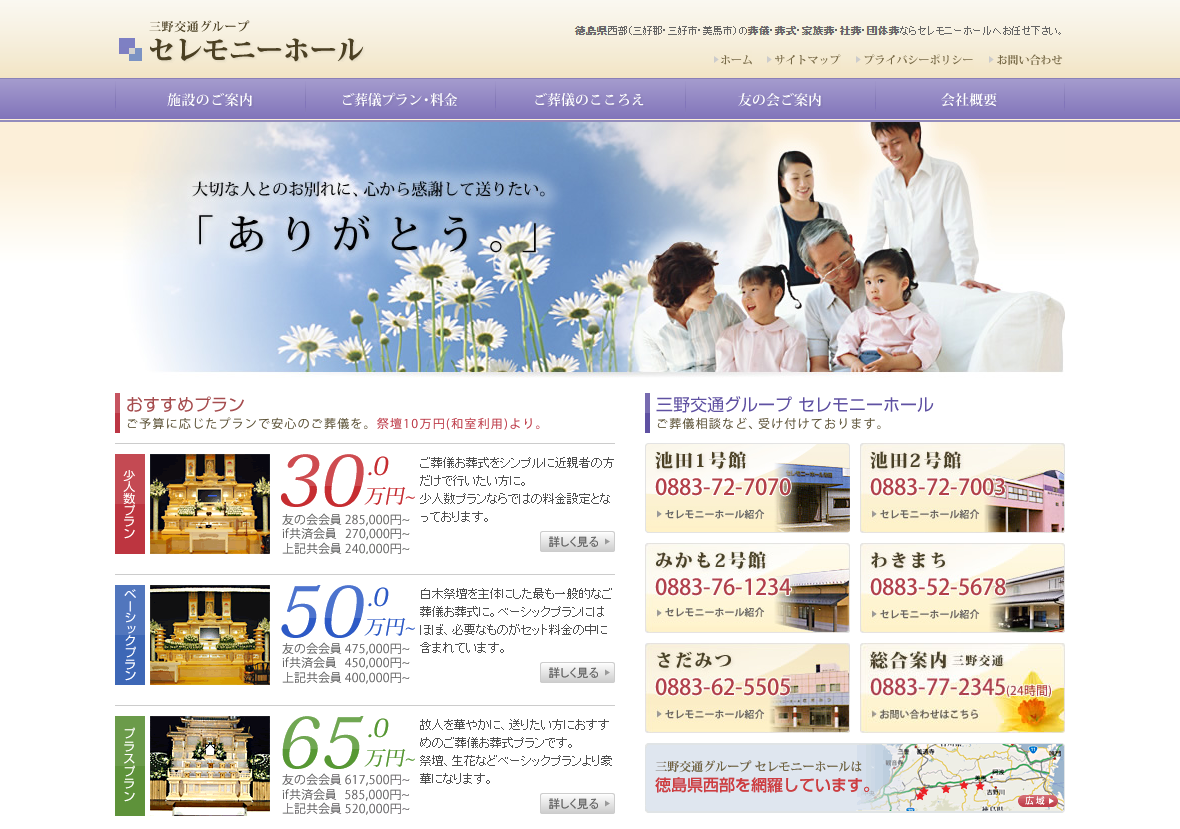Open 友の会ご案内 menu item

tap(780, 100)
